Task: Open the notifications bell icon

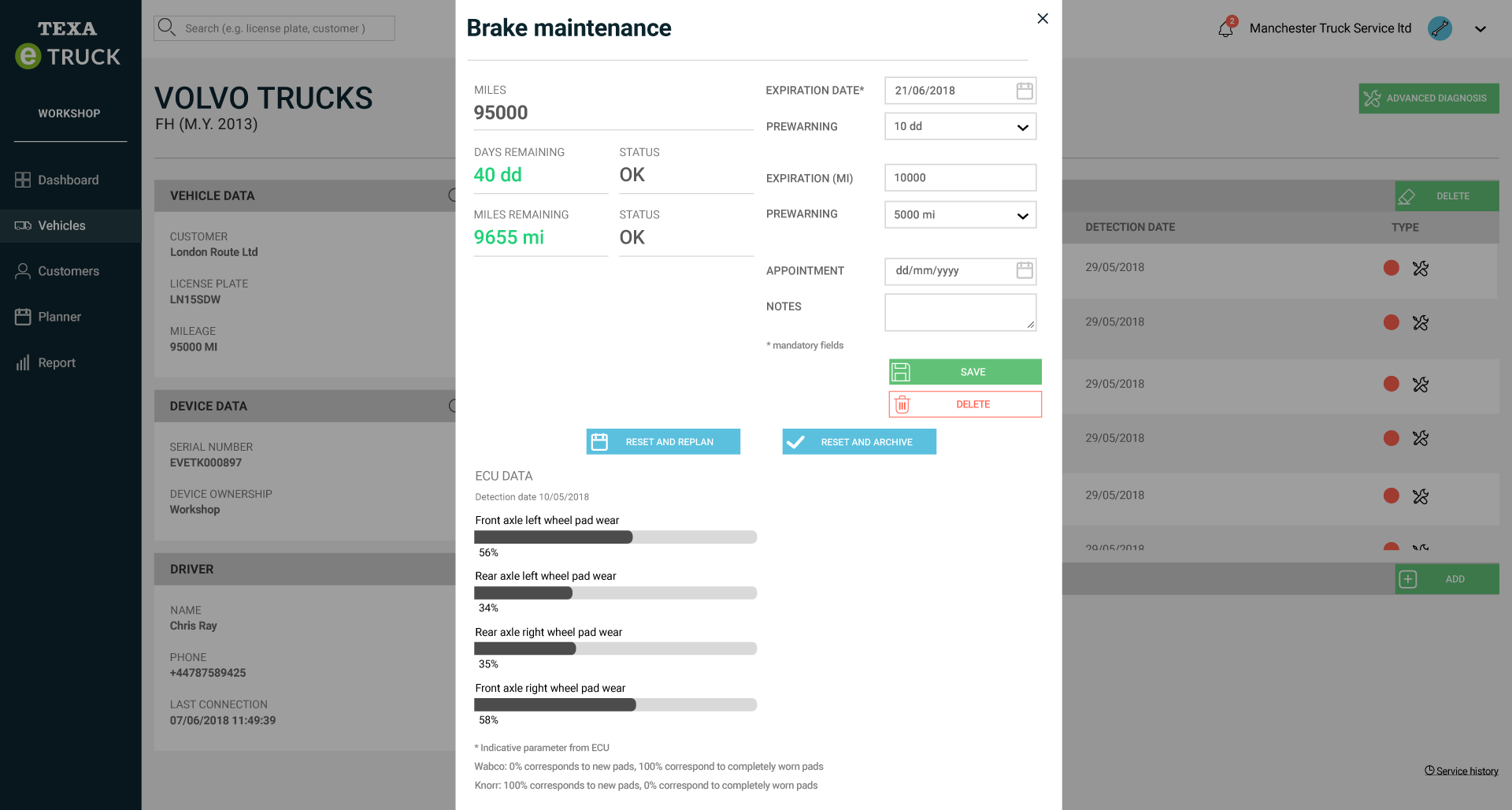Action: (1226, 28)
